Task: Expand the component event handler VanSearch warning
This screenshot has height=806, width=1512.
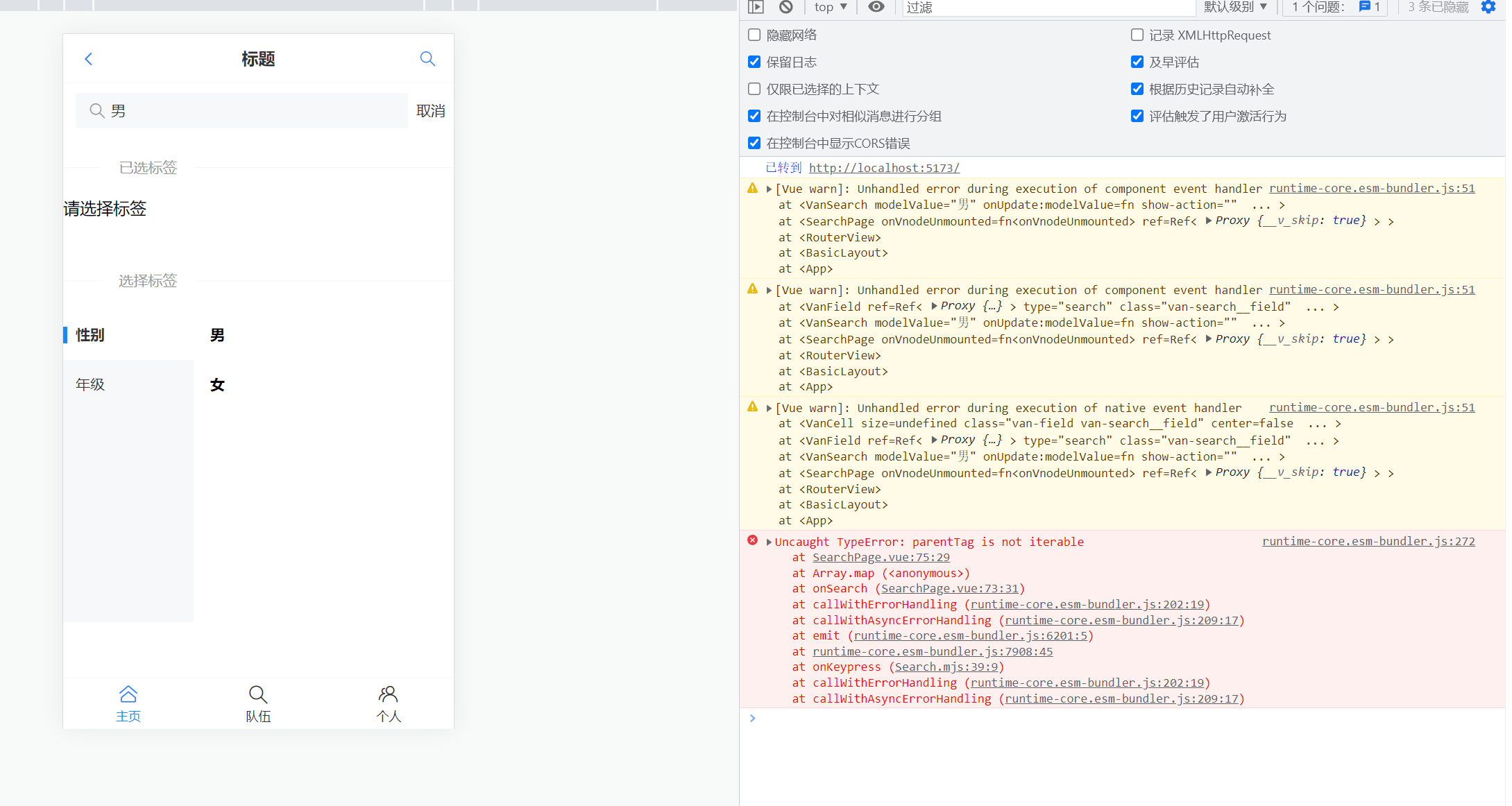Action: pos(769,189)
